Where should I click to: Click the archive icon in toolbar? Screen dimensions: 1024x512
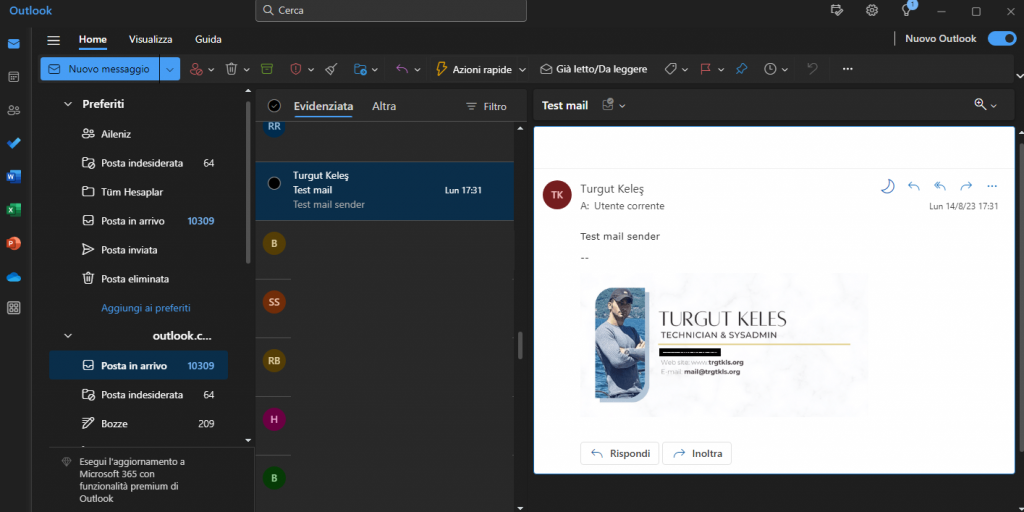tap(266, 69)
